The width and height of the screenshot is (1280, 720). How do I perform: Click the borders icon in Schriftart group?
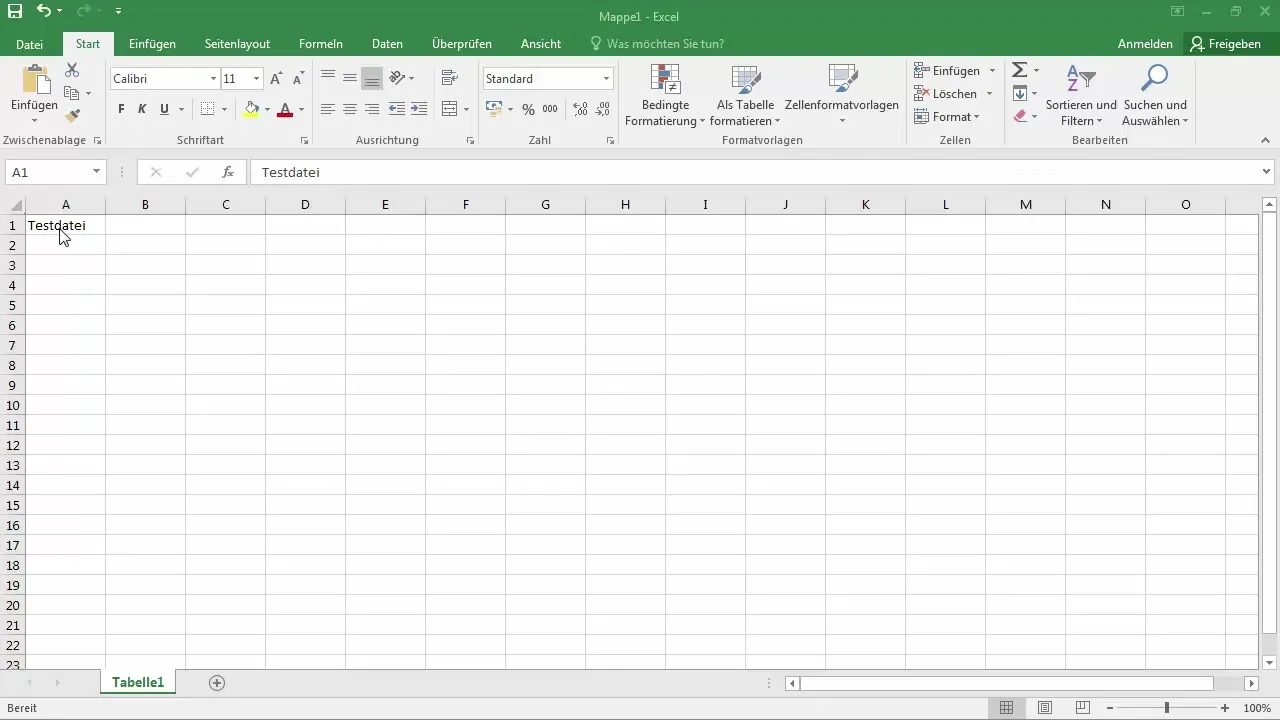tap(208, 109)
